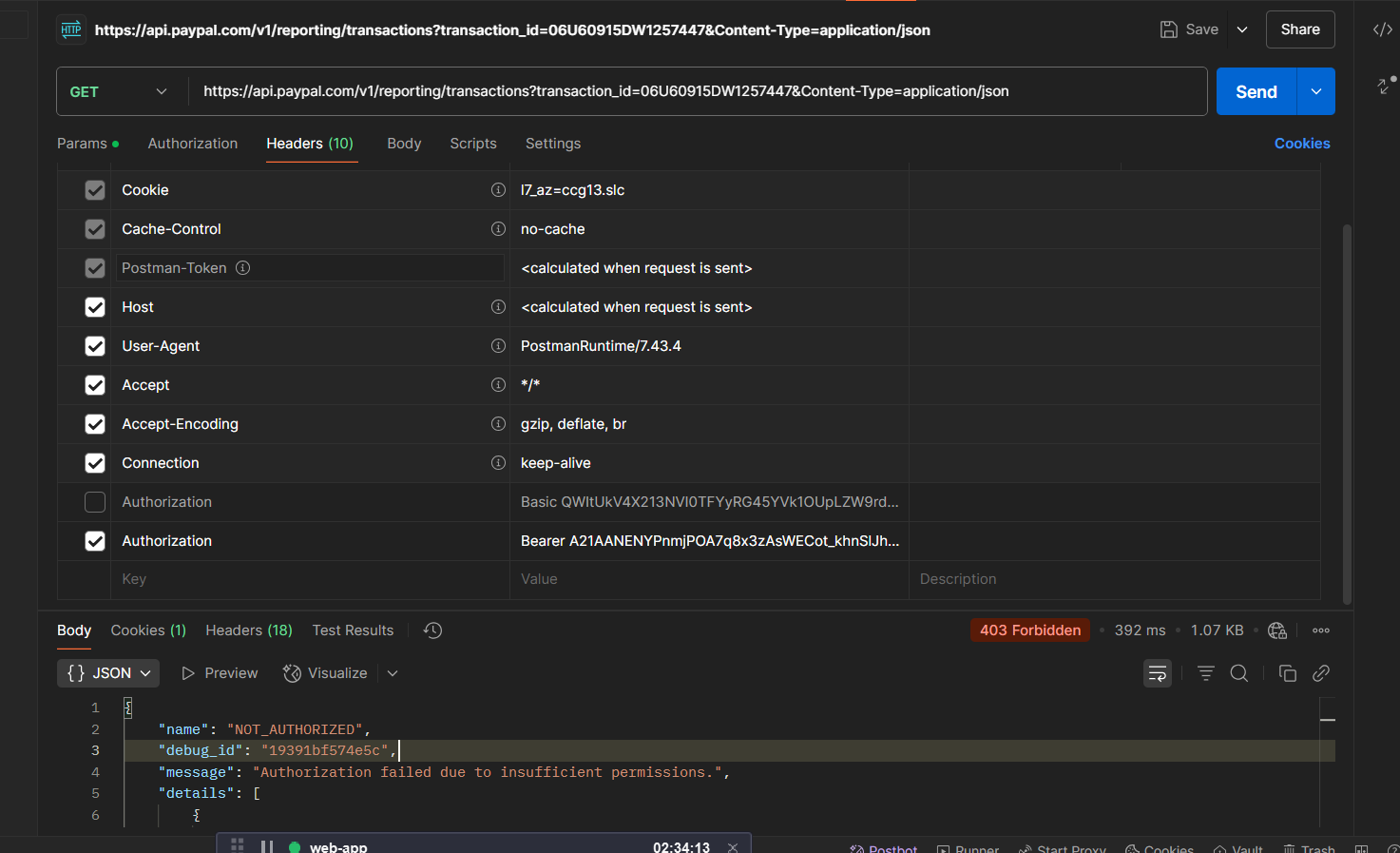View the response Headers (18) tab
The image size is (1400, 853).
249,630
